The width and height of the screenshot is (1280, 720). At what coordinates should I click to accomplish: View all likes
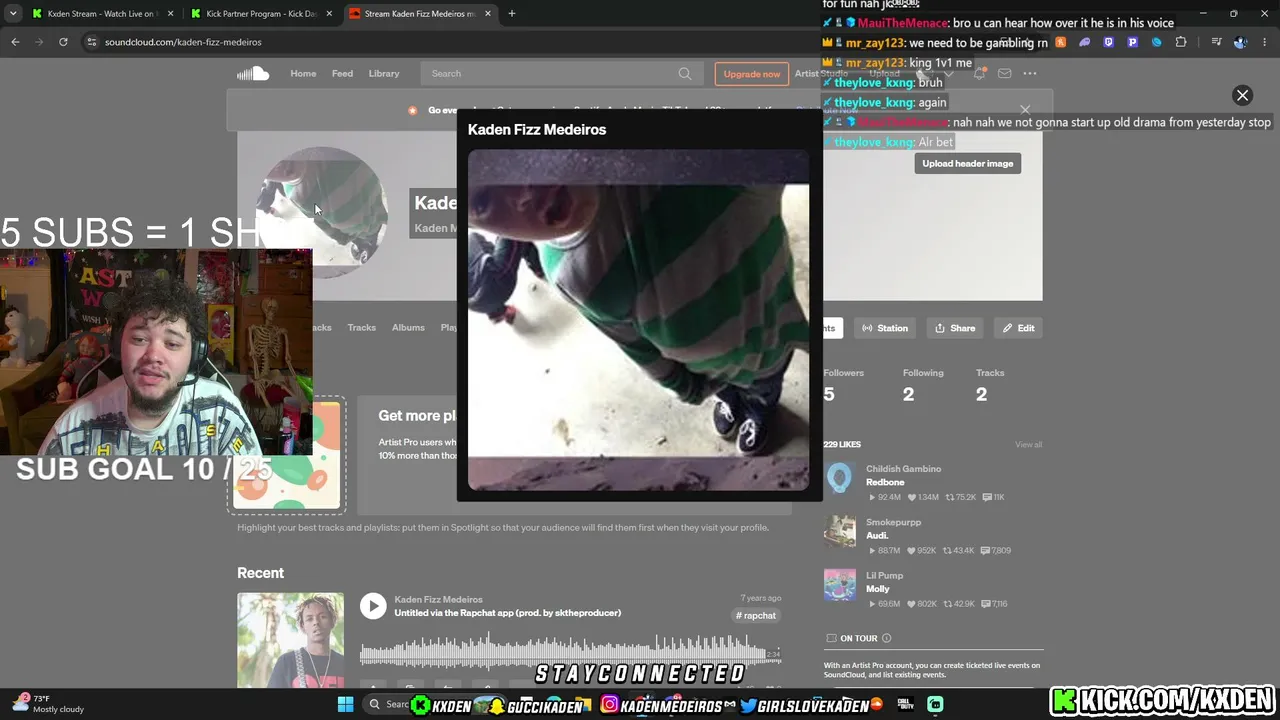coord(1028,444)
